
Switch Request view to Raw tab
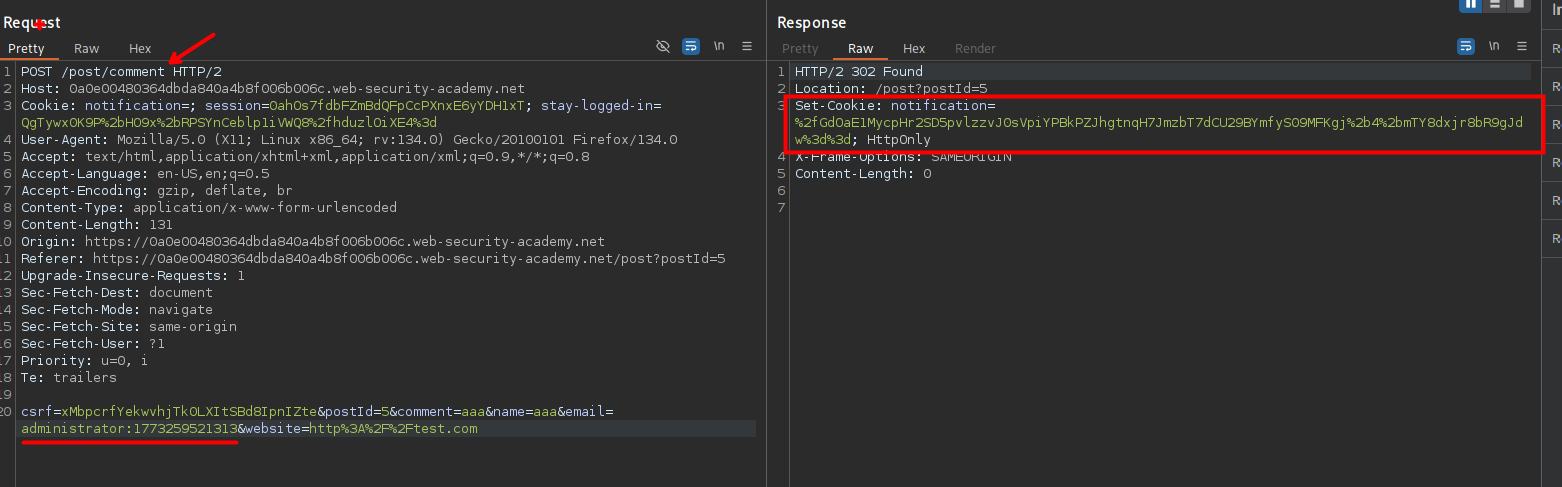coord(87,48)
